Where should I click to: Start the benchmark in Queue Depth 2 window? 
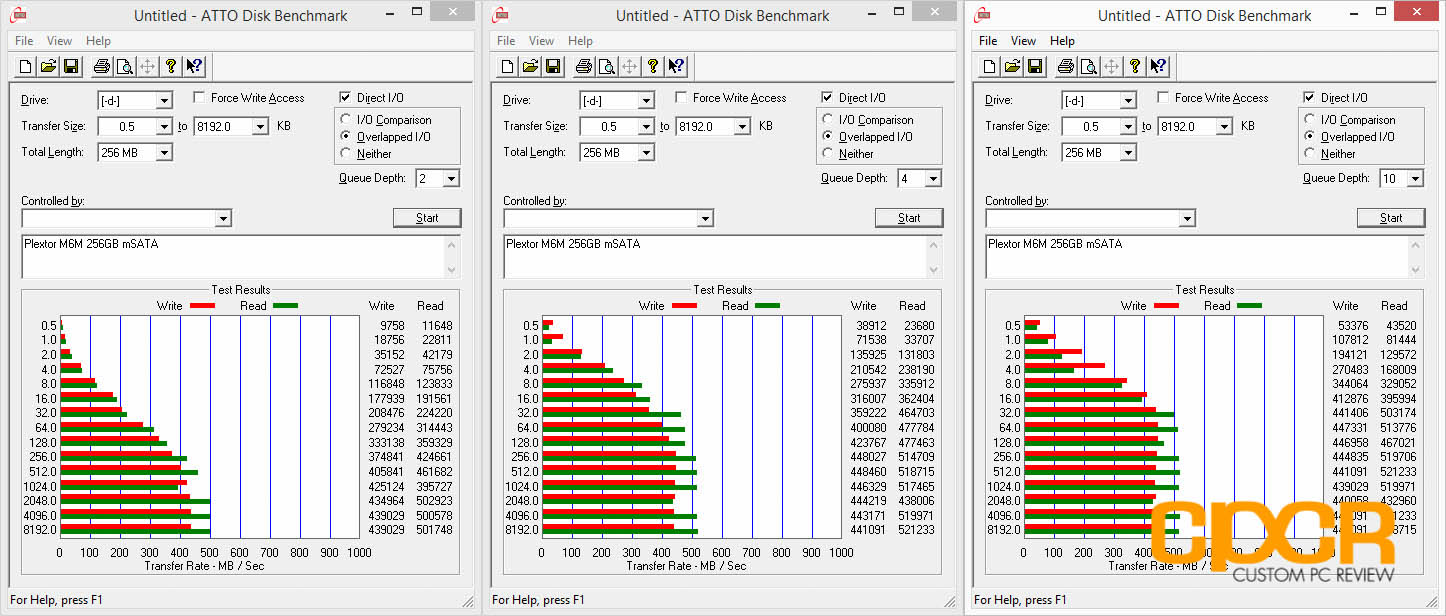click(x=427, y=218)
